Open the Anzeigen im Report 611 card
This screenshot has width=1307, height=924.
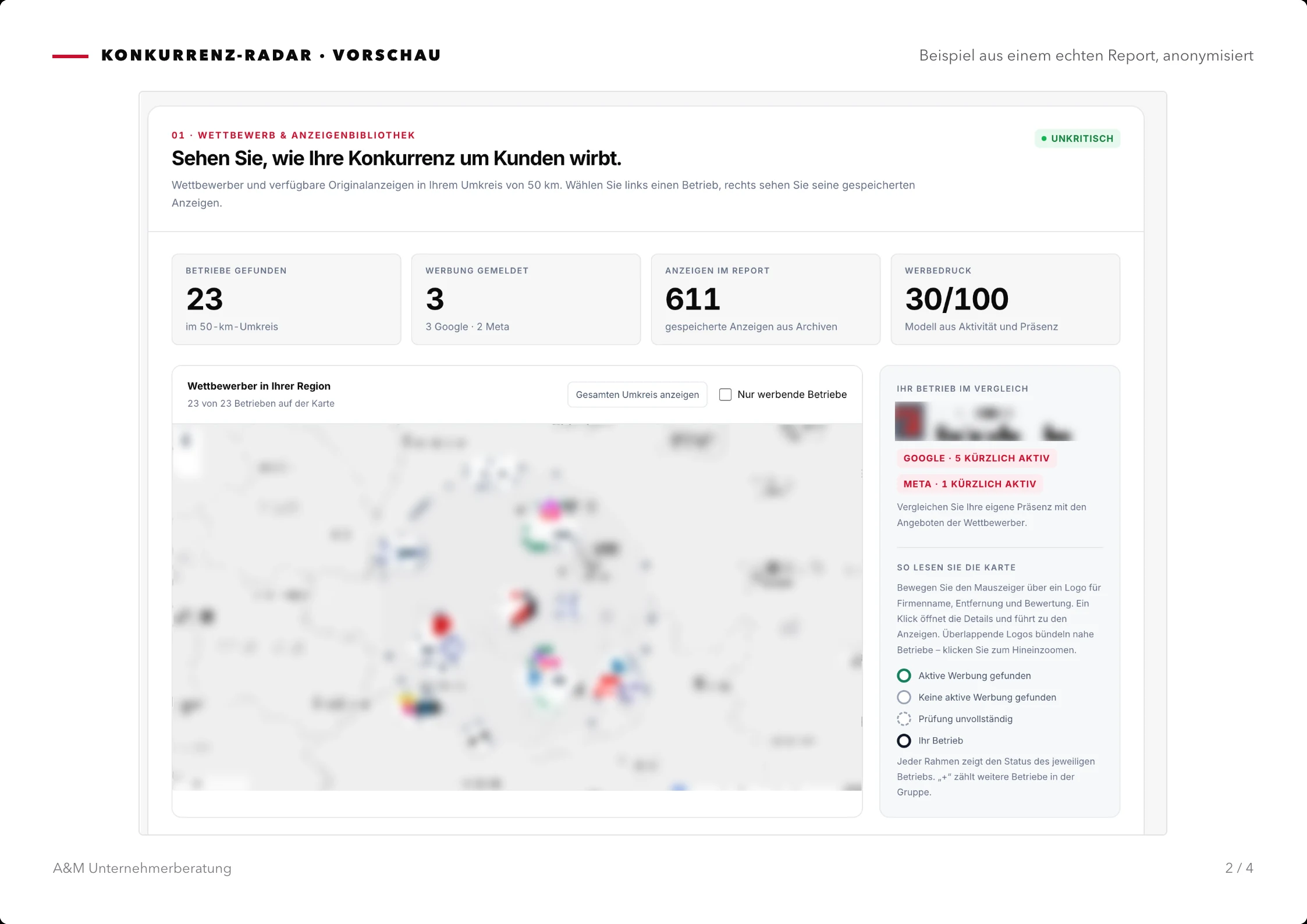click(x=766, y=299)
